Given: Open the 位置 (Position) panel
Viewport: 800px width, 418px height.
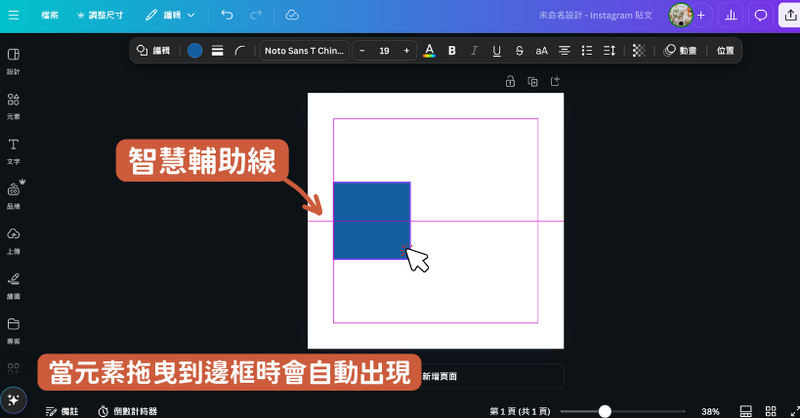Looking at the screenshot, I should point(725,50).
